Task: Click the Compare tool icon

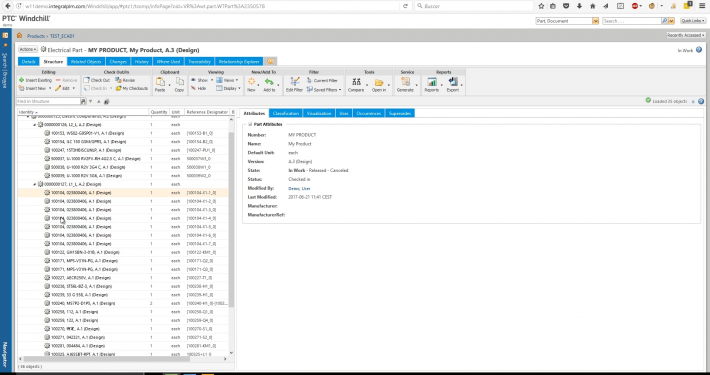Action: [356, 82]
